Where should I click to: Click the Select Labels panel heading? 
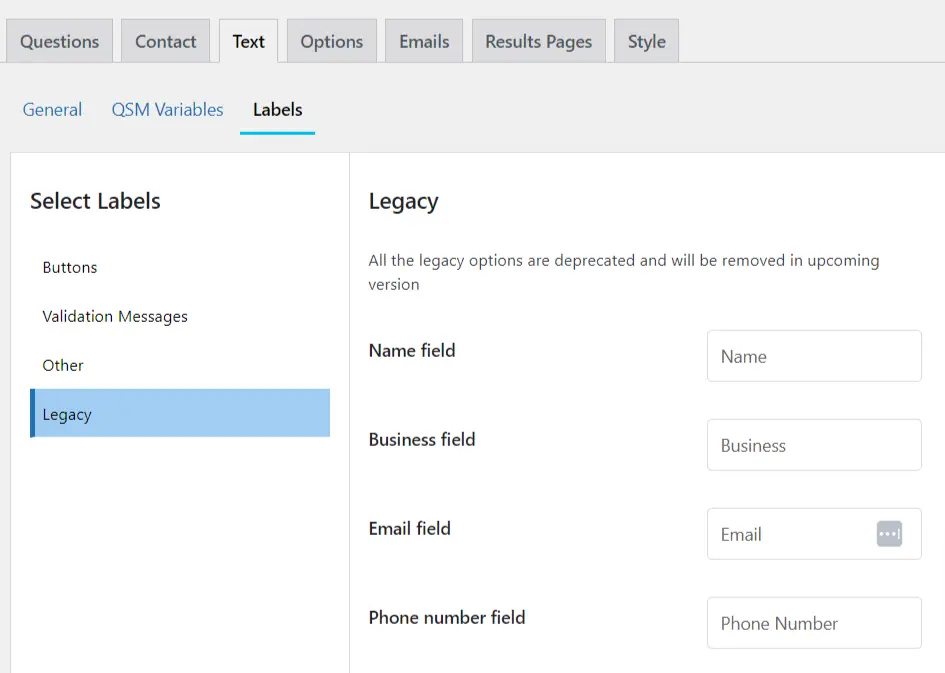point(95,201)
